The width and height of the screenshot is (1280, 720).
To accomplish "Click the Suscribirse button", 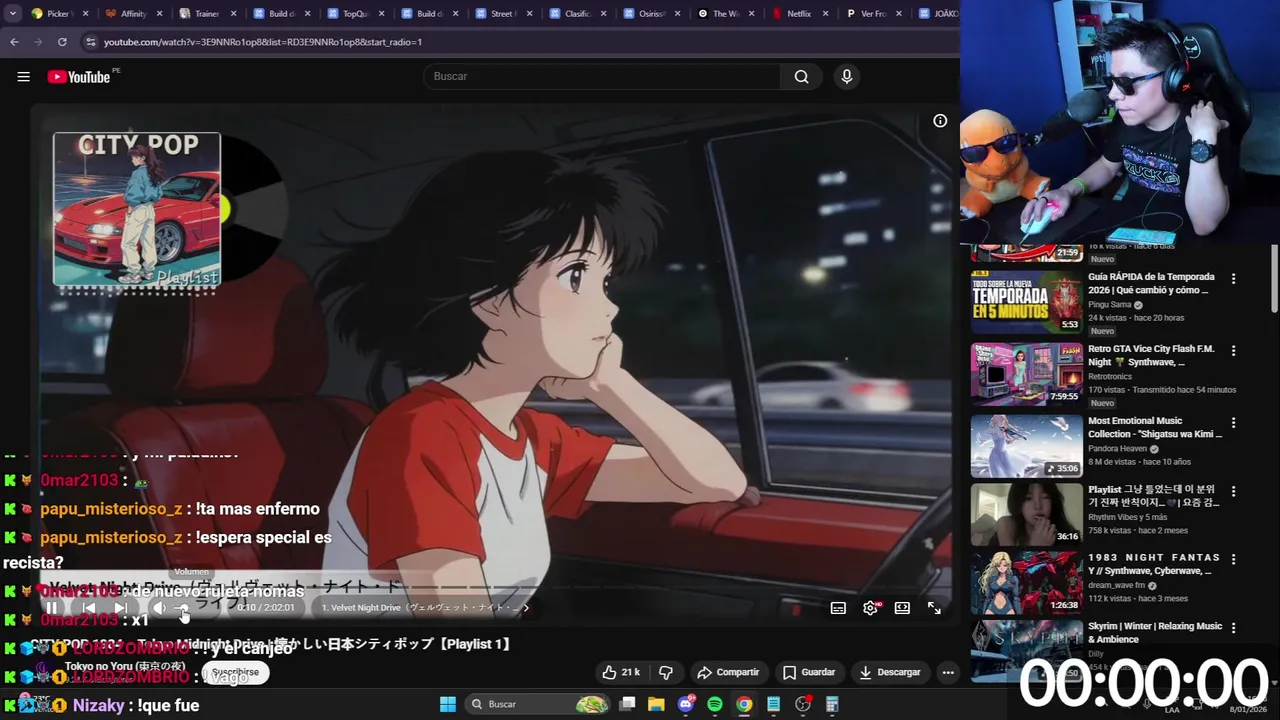I will (235, 673).
